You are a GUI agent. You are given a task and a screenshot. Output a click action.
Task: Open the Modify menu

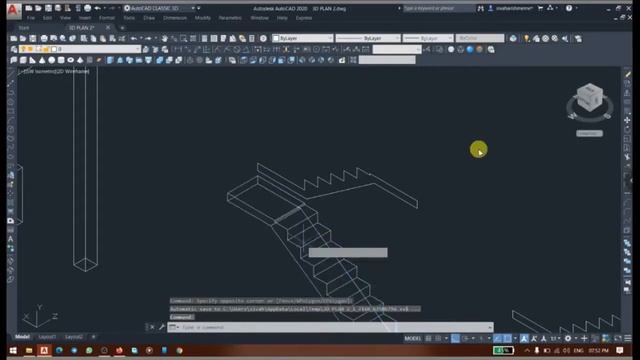pos(202,18)
